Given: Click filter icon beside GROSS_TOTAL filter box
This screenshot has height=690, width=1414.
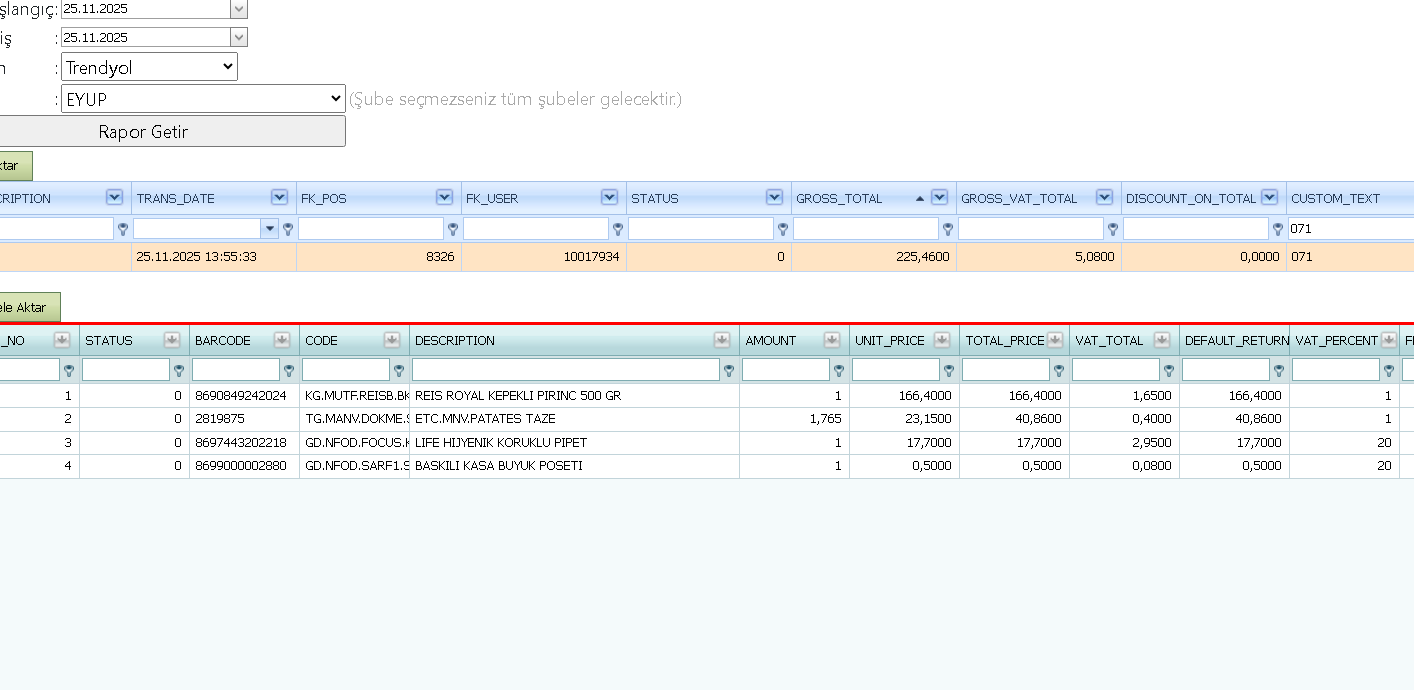Looking at the screenshot, I should click(x=948, y=229).
